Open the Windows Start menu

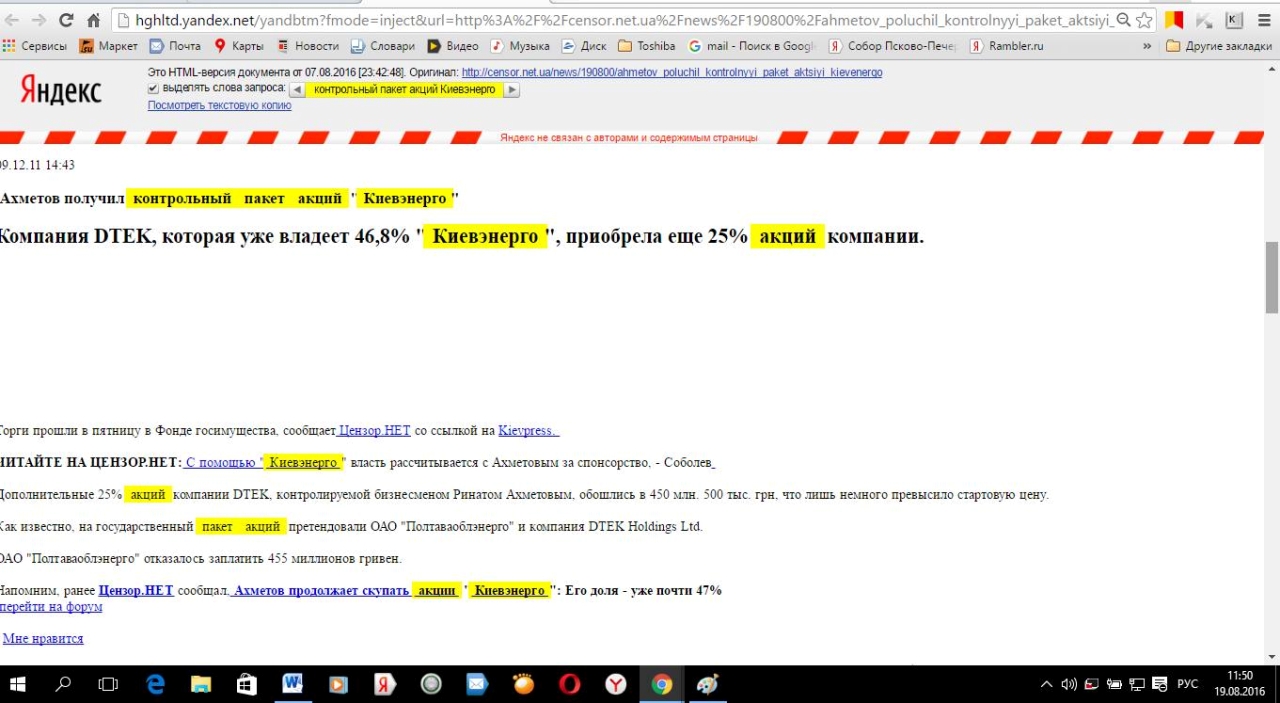pos(17,684)
